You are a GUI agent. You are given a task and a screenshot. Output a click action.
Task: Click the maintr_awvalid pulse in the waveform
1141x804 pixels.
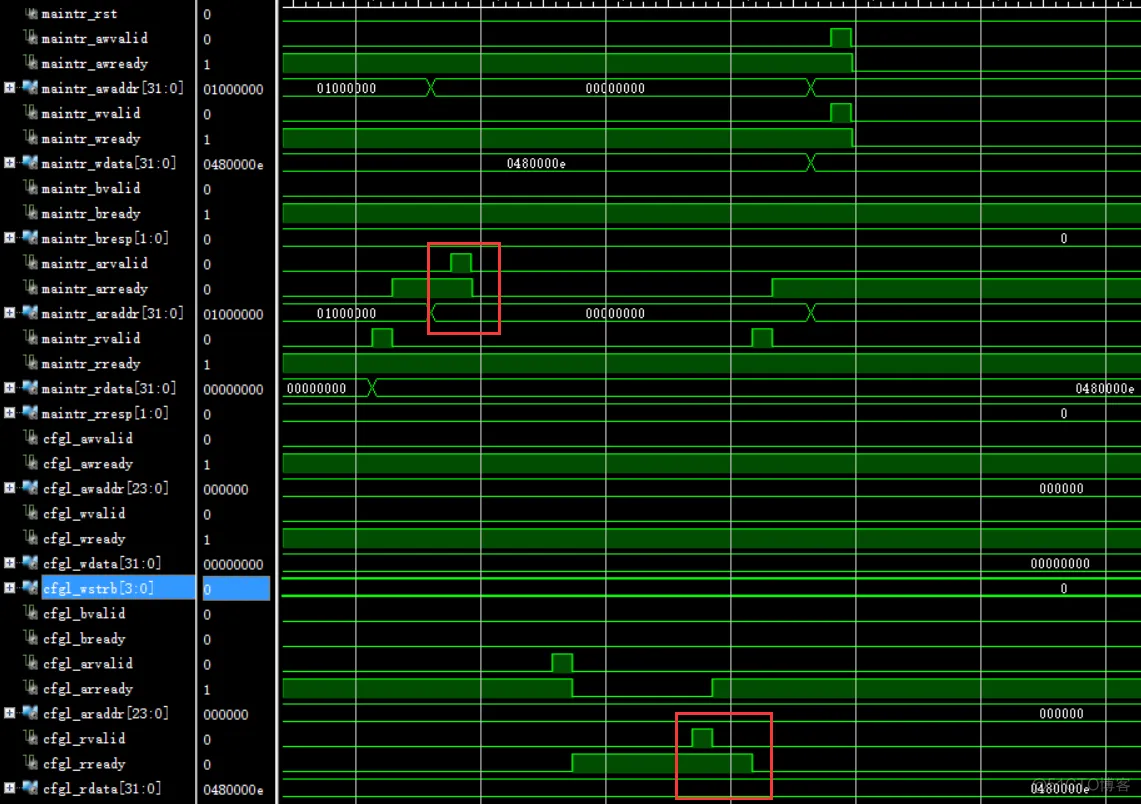click(840, 38)
